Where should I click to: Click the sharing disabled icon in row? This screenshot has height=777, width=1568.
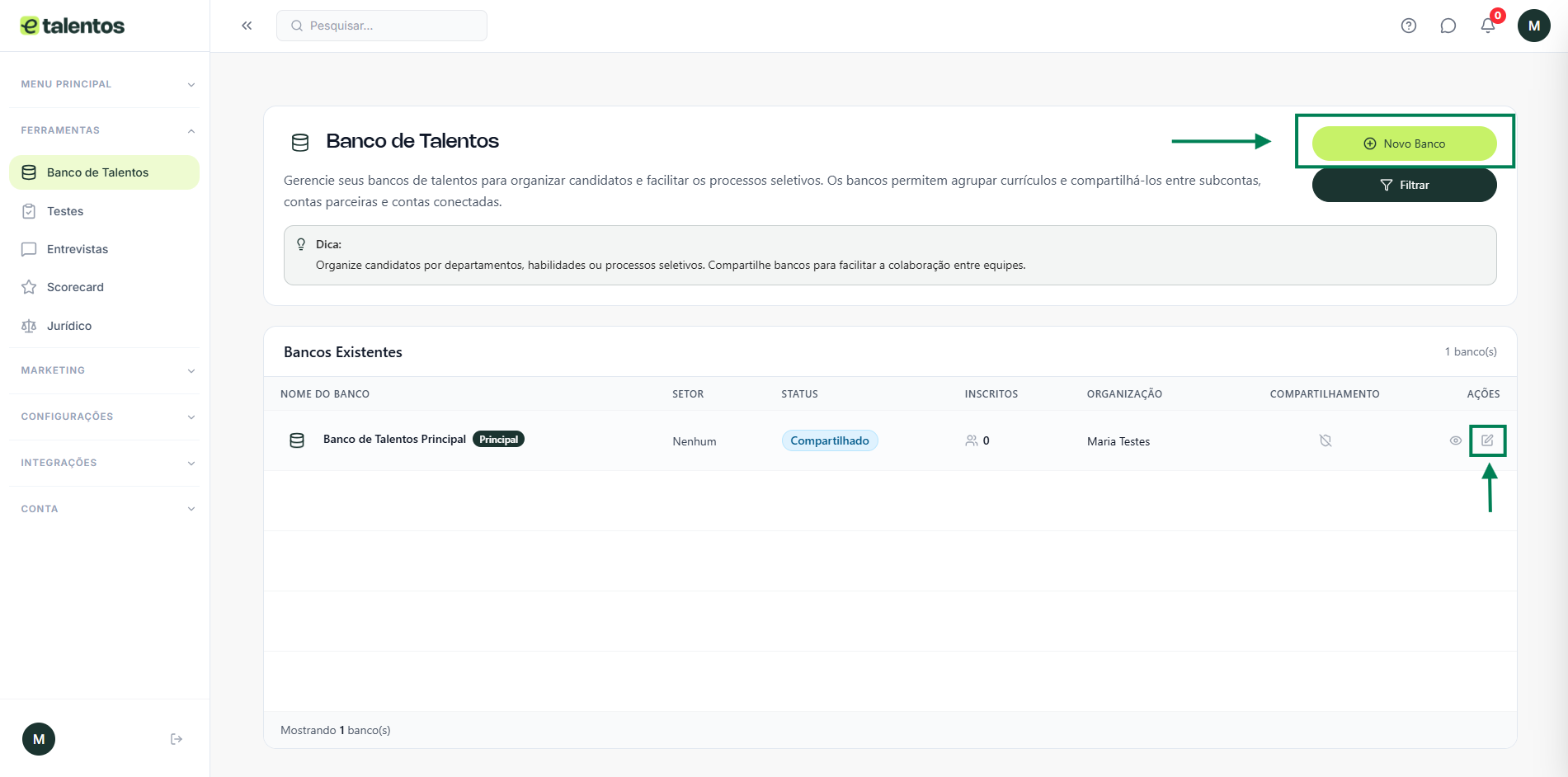(x=1326, y=440)
